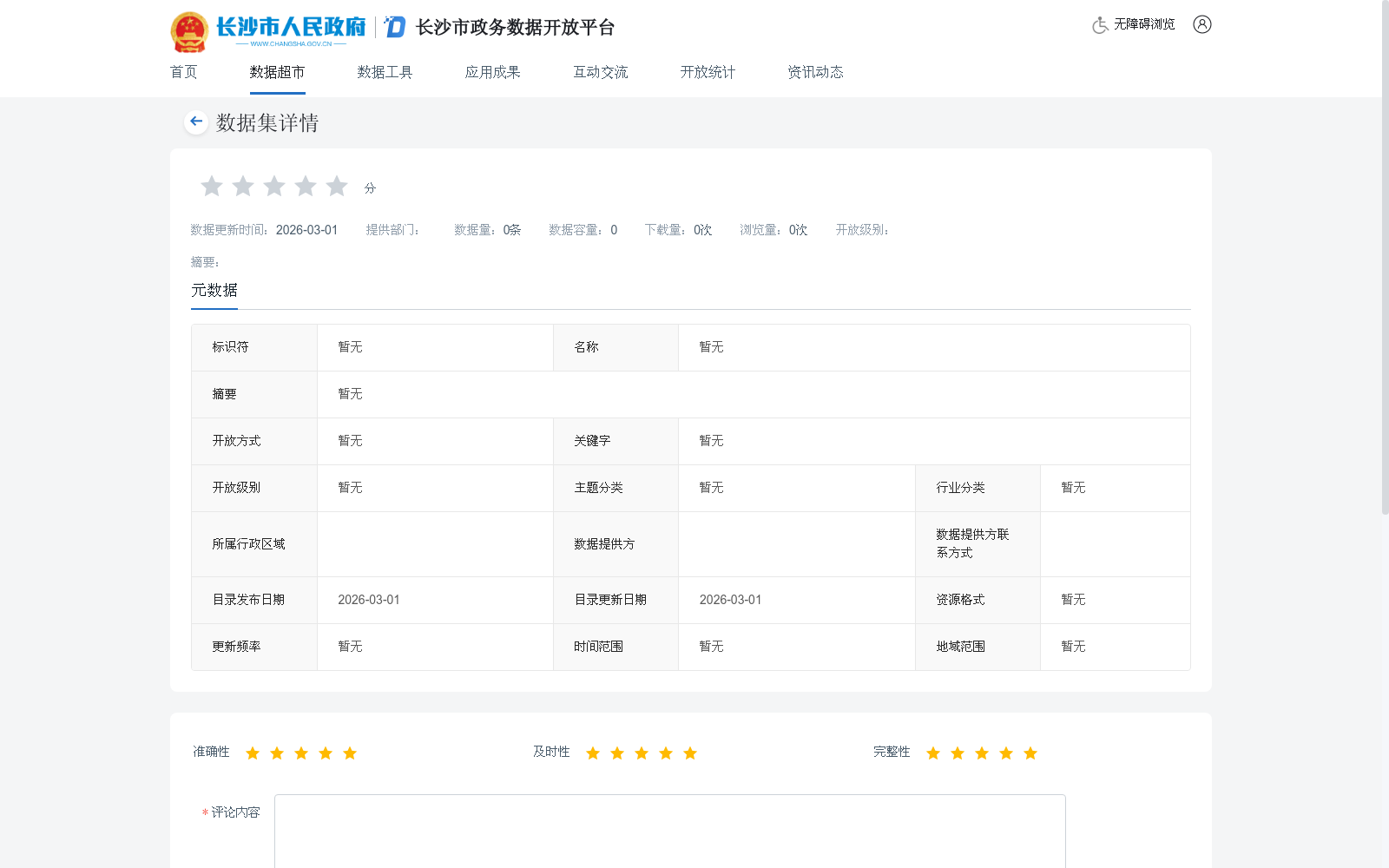Set 及时性 rating to four stars
This screenshot has height=868, width=1389.
666,753
